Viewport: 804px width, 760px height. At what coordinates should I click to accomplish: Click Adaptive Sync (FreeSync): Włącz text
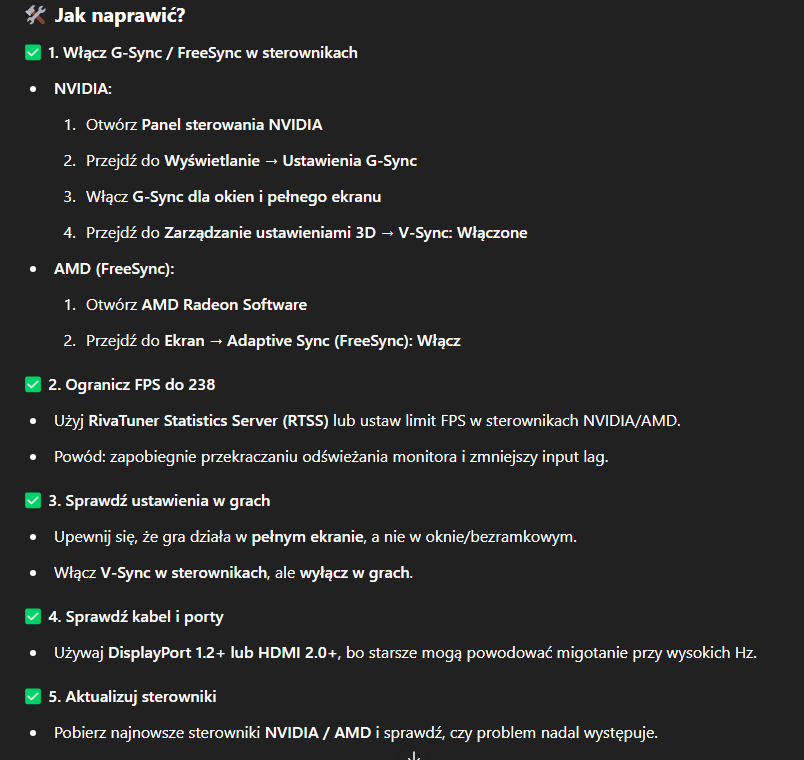coord(344,341)
